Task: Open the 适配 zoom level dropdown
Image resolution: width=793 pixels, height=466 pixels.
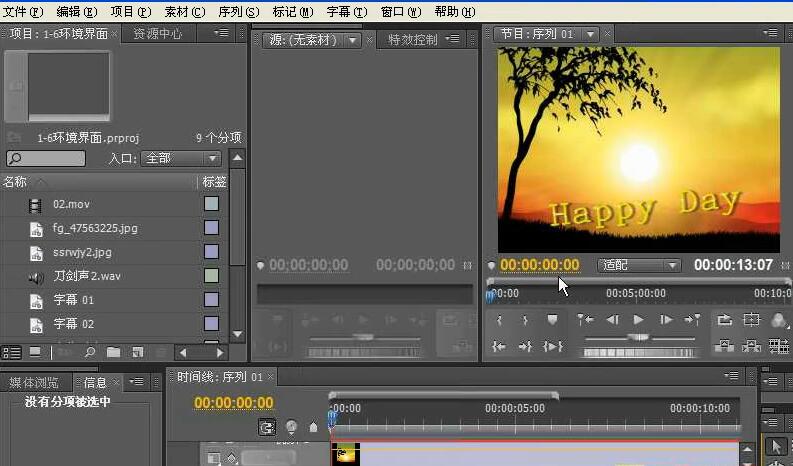Action: pyautogui.click(x=639, y=265)
